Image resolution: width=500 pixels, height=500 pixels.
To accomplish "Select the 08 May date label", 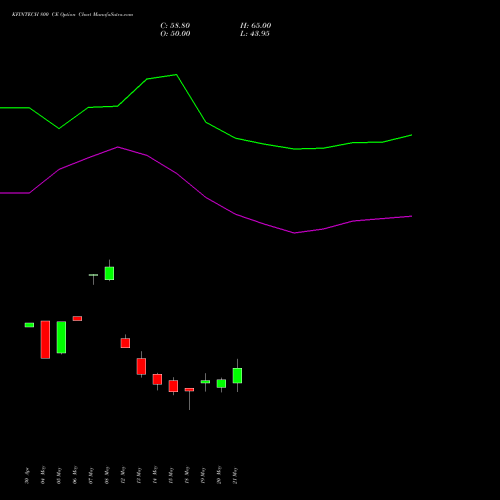I will [x=107, y=475].
